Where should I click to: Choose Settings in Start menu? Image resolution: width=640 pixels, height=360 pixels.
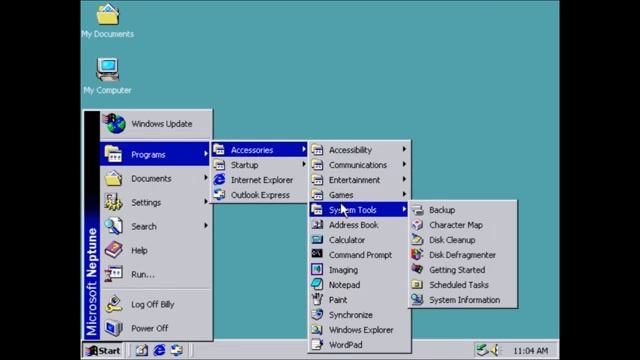[x=155, y=202]
